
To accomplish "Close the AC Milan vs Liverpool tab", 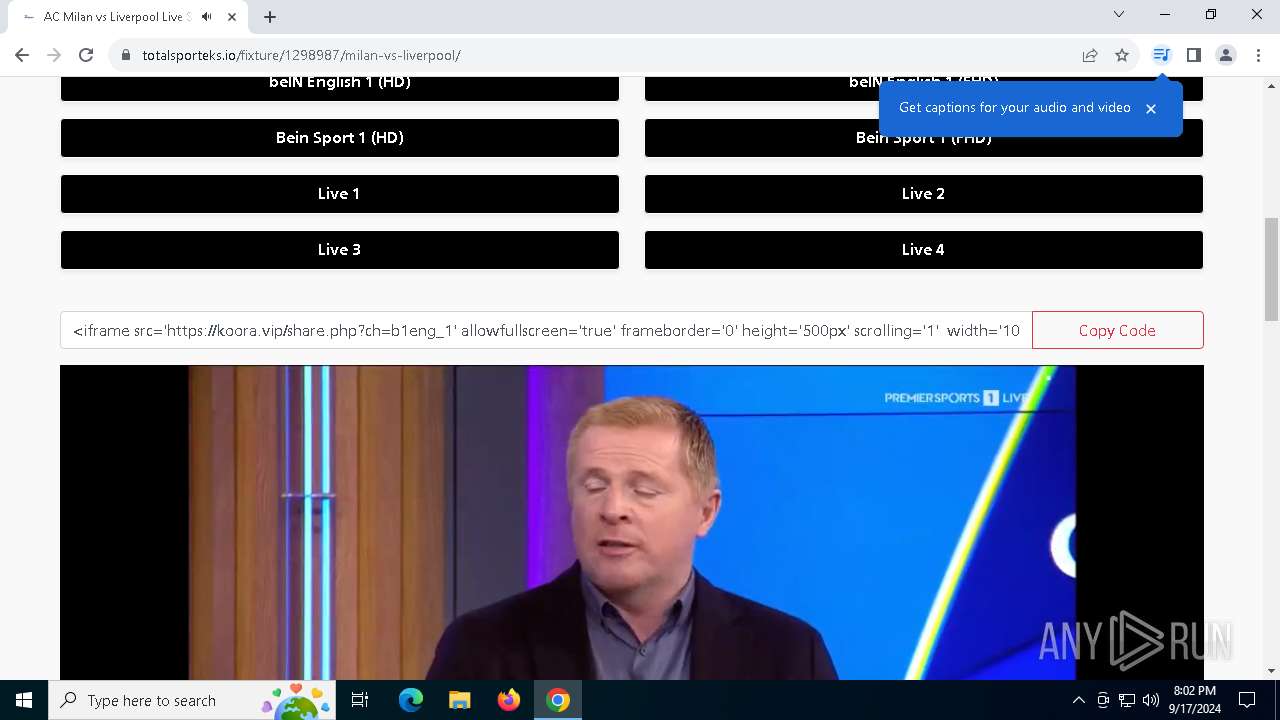I will [233, 17].
